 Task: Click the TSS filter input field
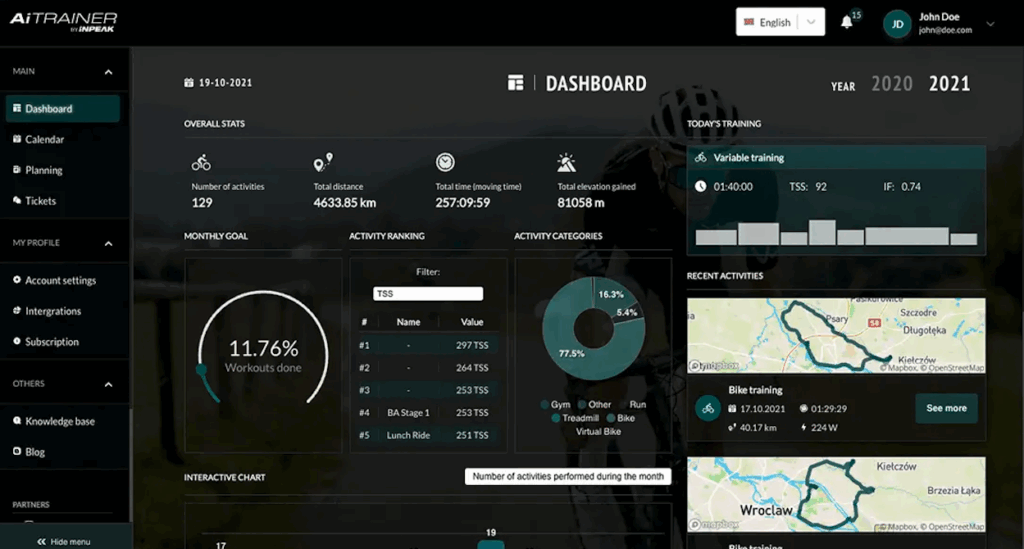(427, 294)
